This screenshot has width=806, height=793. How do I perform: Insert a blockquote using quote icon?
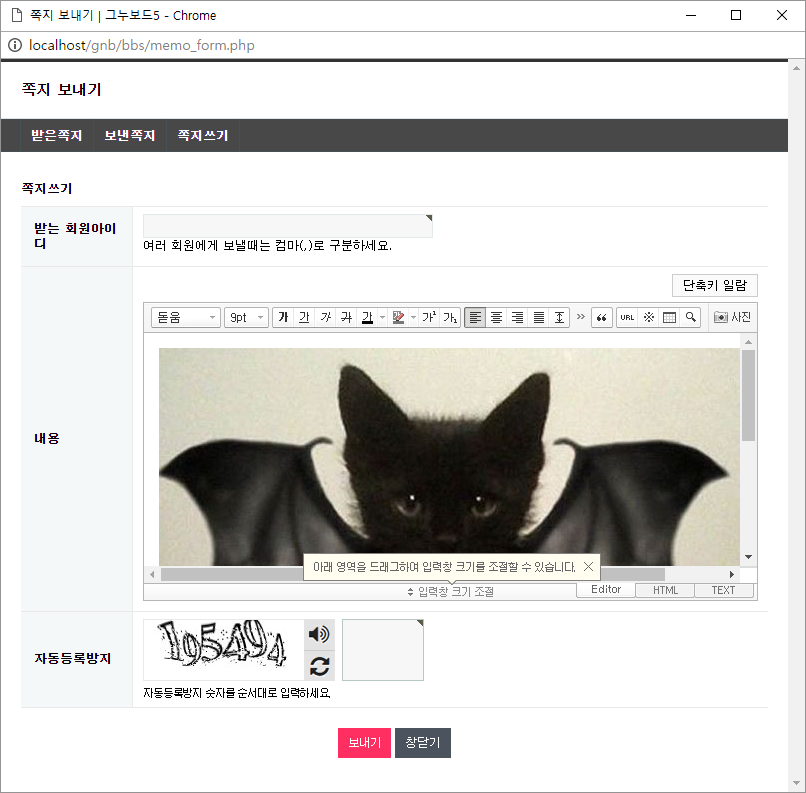pos(601,318)
